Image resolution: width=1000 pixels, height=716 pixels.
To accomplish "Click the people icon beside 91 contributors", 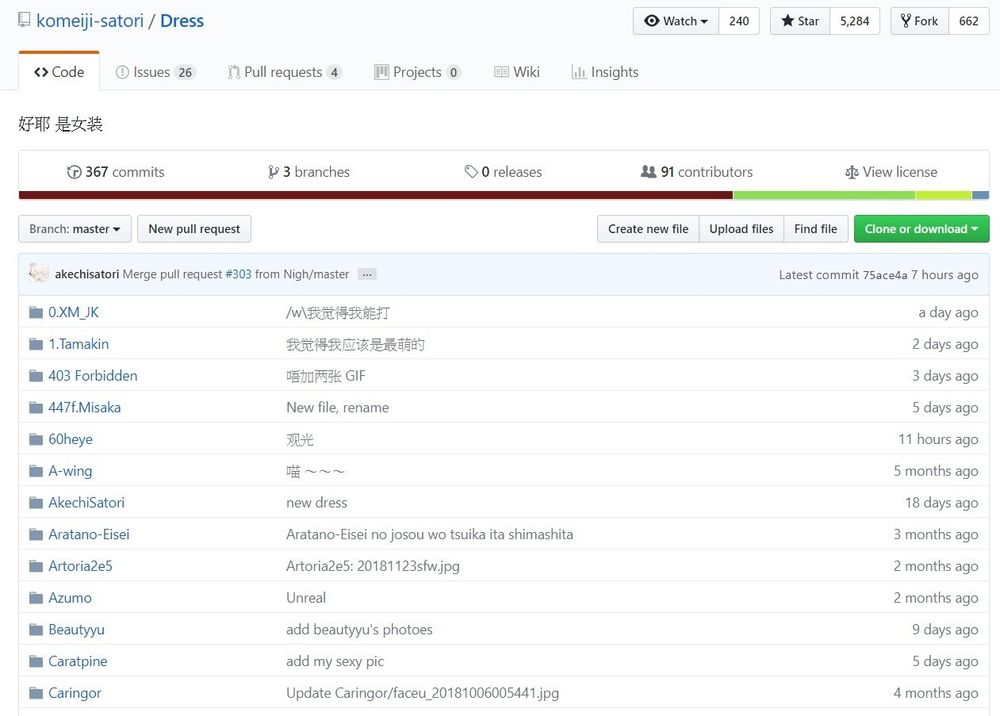I will pyautogui.click(x=648, y=172).
